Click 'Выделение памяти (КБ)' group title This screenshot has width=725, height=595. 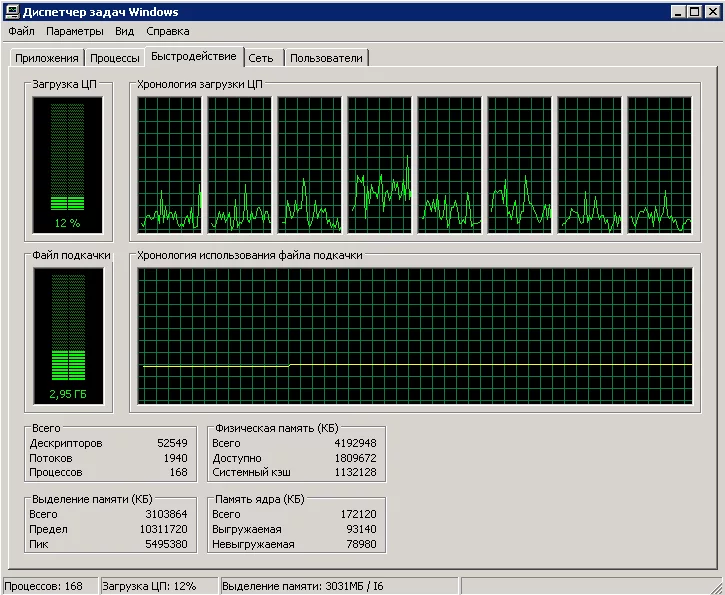(92, 499)
